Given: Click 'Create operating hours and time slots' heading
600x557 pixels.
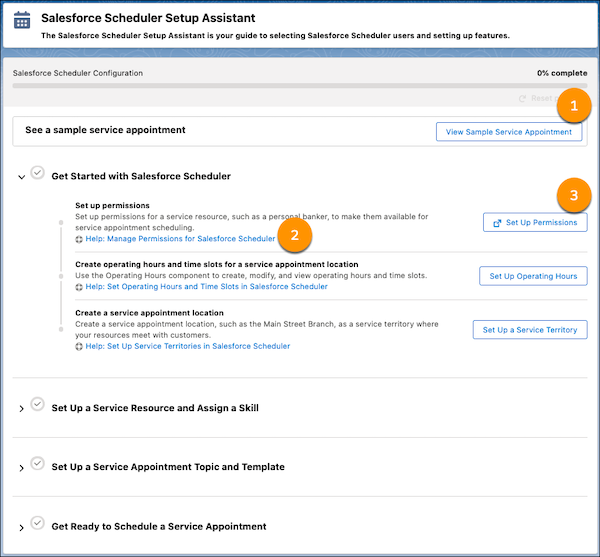Looking at the screenshot, I should point(217,264).
